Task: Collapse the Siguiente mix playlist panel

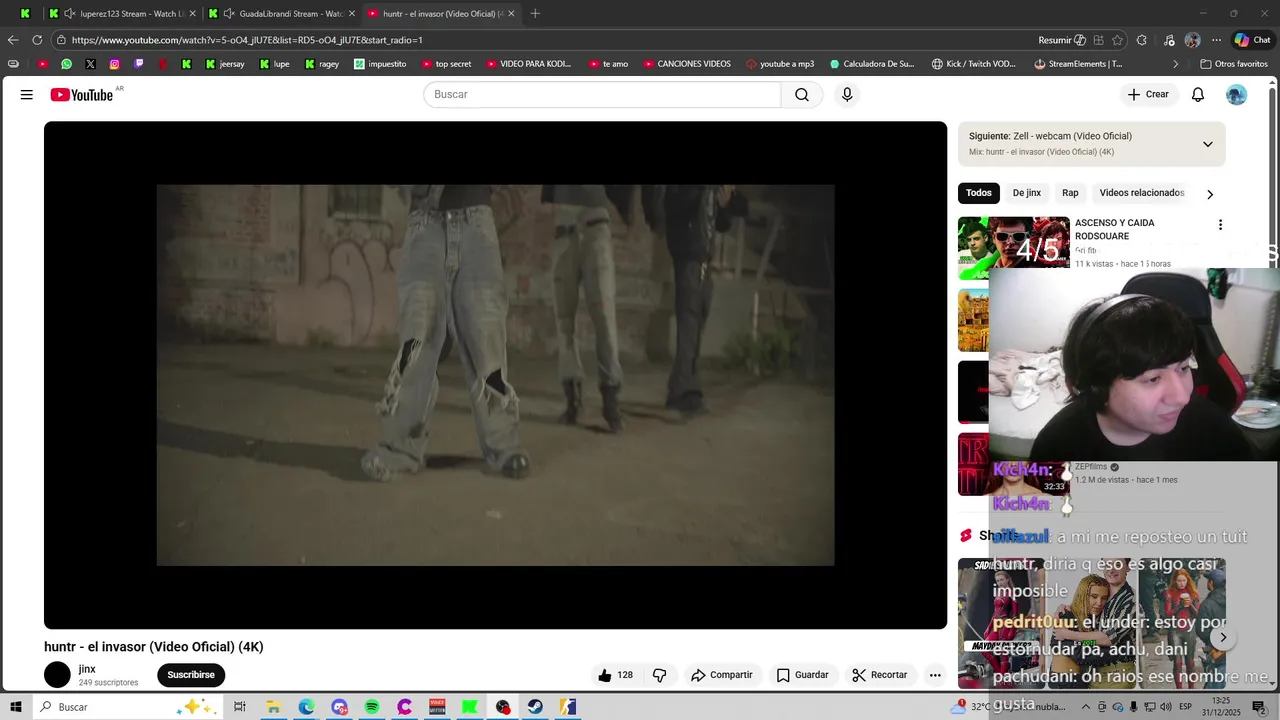Action: (x=1208, y=144)
